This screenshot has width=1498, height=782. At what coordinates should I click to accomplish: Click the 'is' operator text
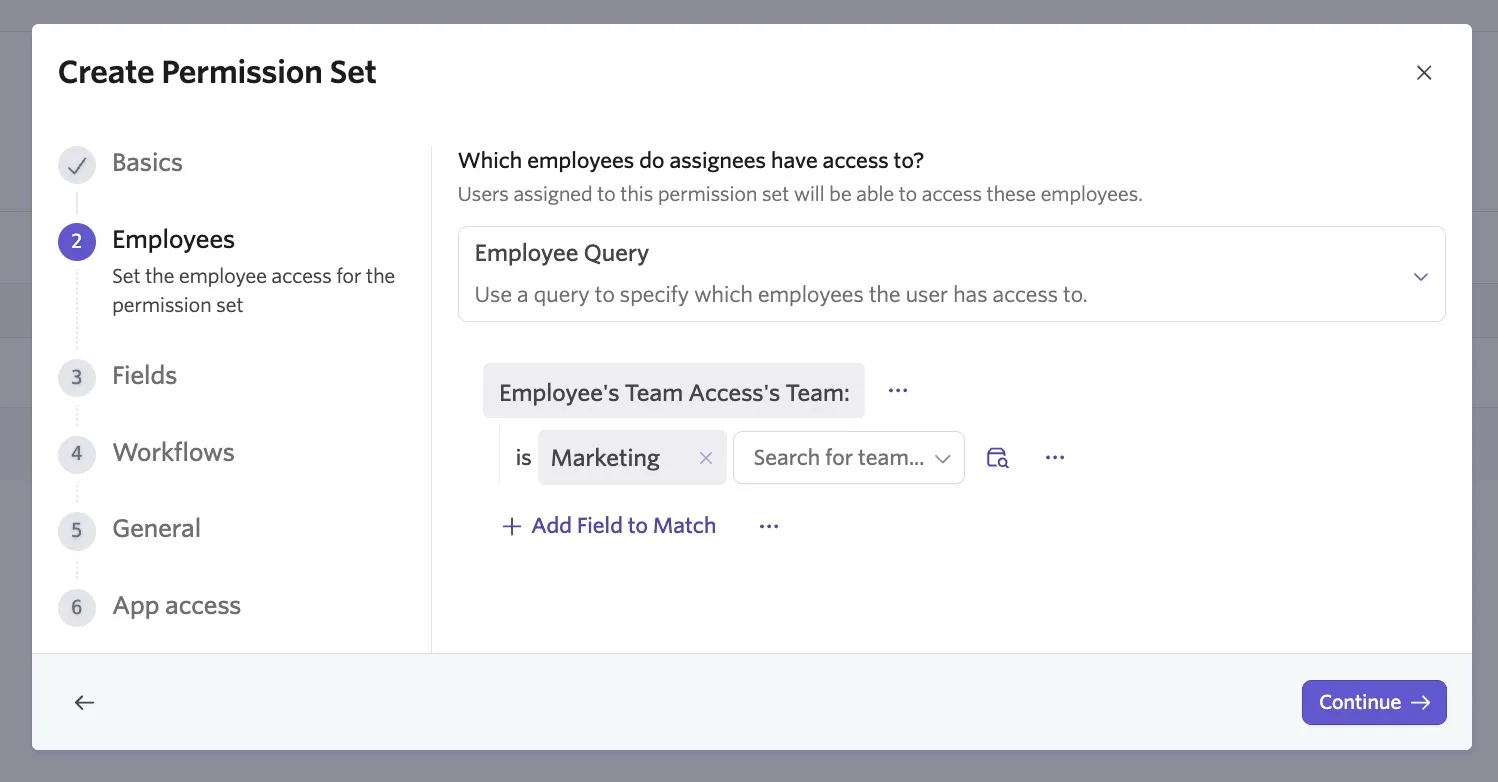pos(523,458)
